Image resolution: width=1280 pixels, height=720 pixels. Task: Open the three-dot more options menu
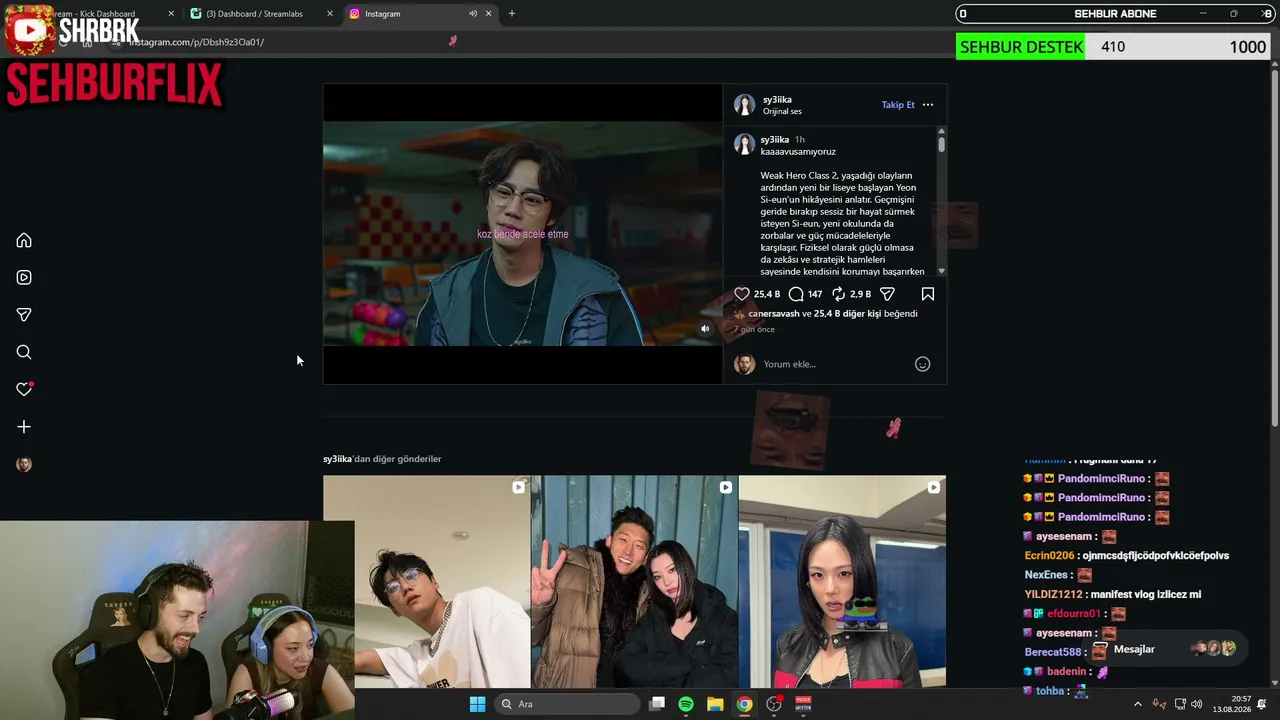pyautogui.click(x=928, y=105)
